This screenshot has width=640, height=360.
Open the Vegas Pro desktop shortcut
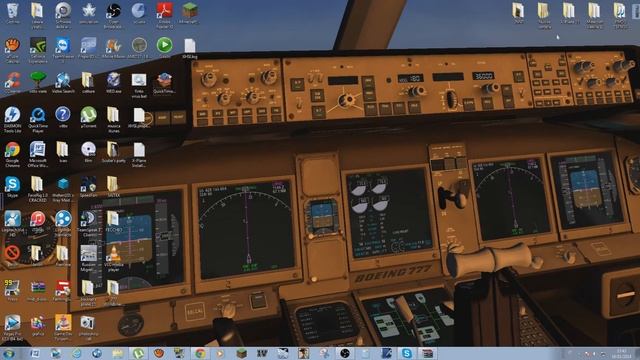13,327
